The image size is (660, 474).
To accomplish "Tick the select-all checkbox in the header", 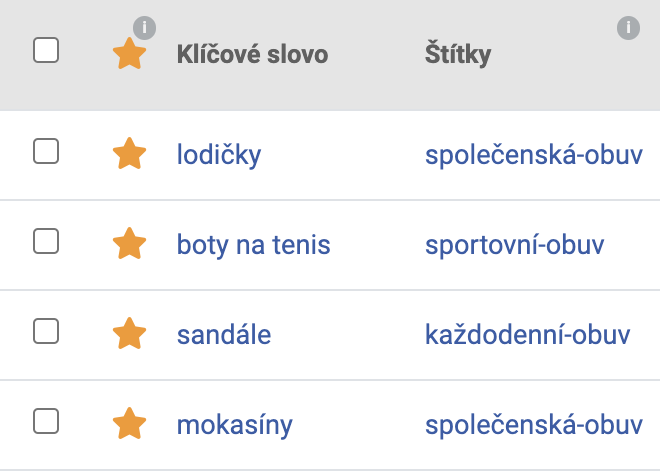I will tap(46, 50).
